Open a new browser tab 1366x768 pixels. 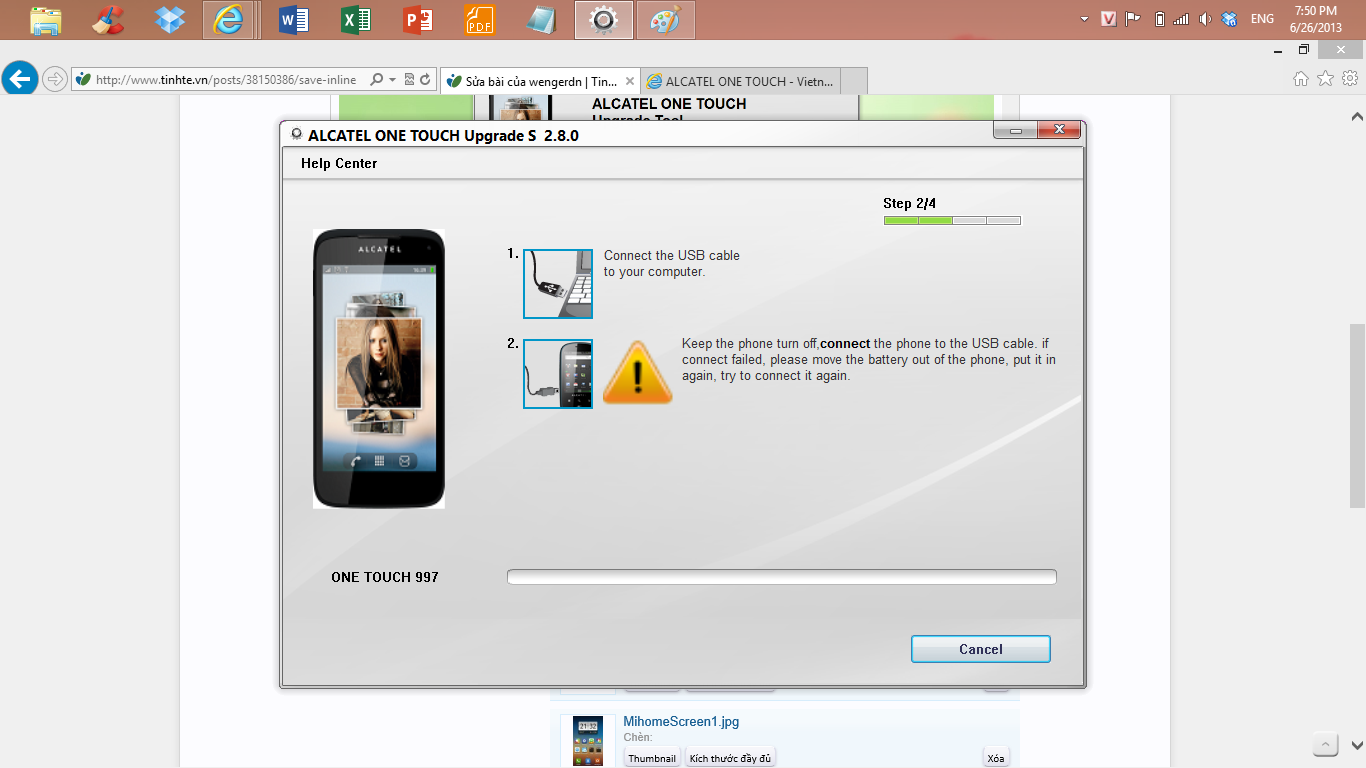click(854, 81)
